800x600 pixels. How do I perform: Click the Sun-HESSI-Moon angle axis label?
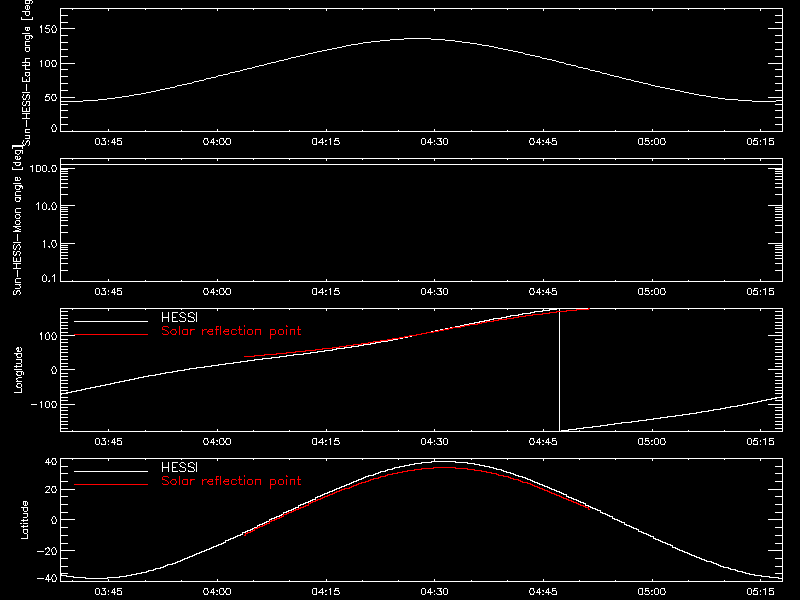coord(17,220)
